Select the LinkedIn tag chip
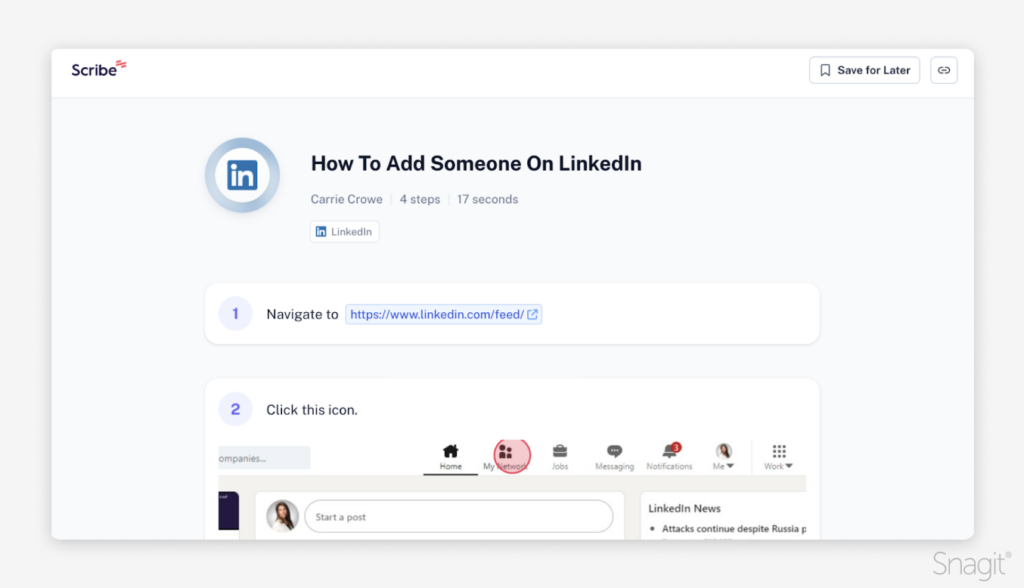The image size is (1024, 588). pyautogui.click(x=344, y=231)
